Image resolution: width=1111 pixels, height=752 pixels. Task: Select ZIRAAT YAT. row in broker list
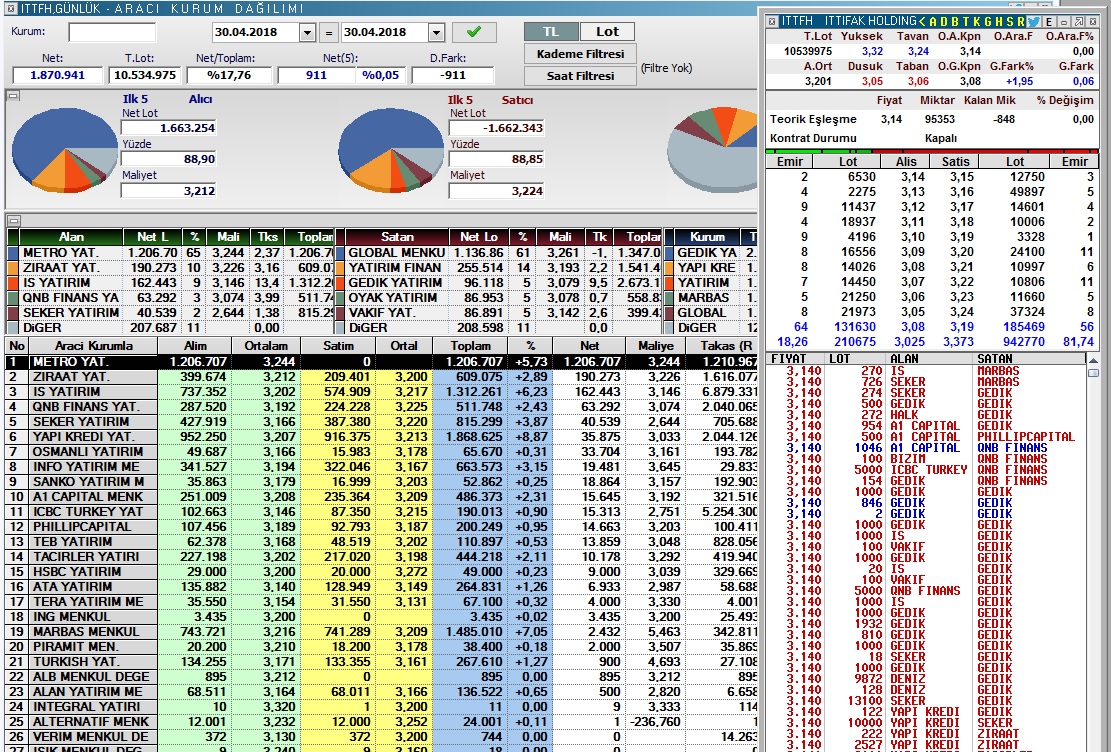[381, 376]
